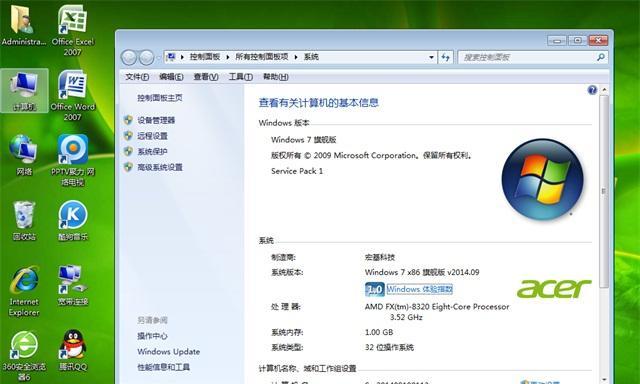Click the shield icon beside 设备管理器
This screenshot has width=640, height=384.
[128, 120]
